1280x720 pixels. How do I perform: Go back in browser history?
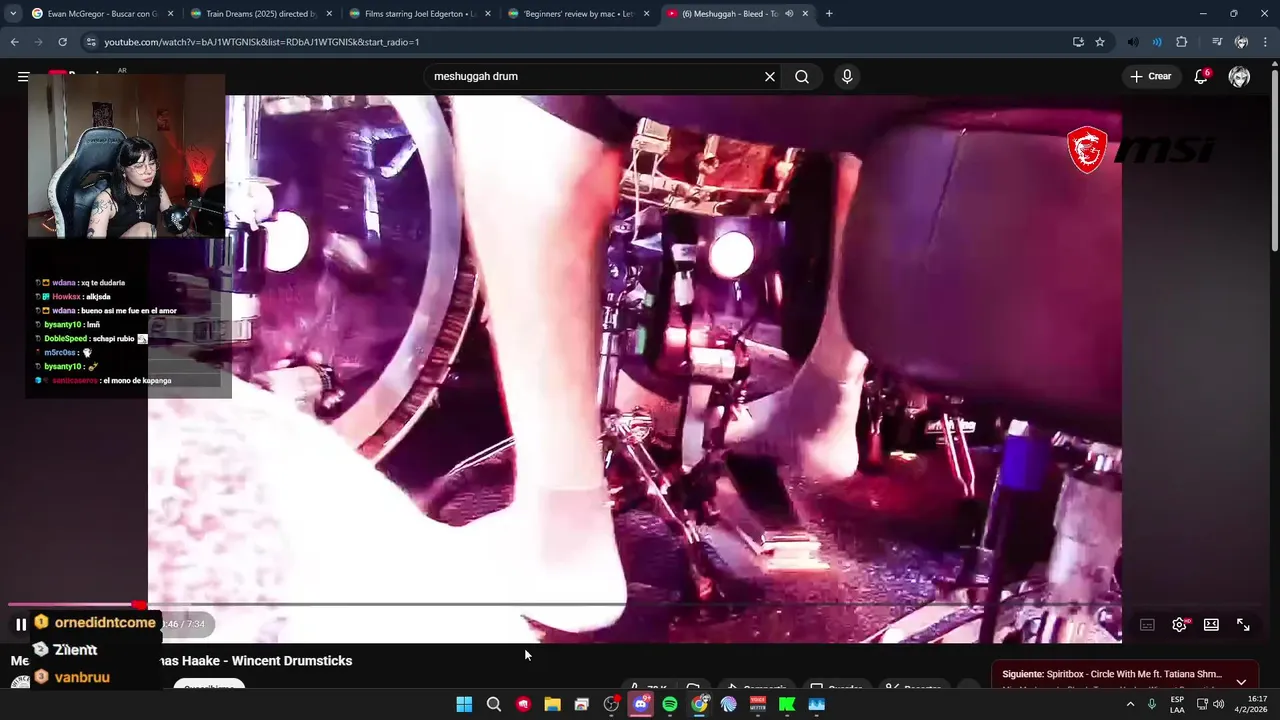(x=15, y=42)
